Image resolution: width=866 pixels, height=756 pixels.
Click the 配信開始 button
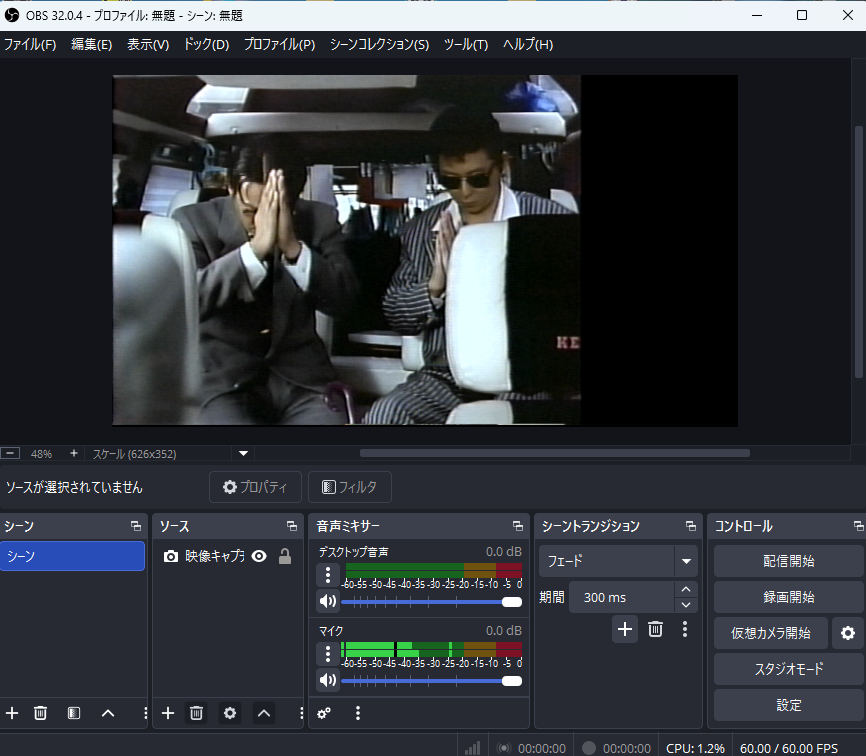point(788,561)
